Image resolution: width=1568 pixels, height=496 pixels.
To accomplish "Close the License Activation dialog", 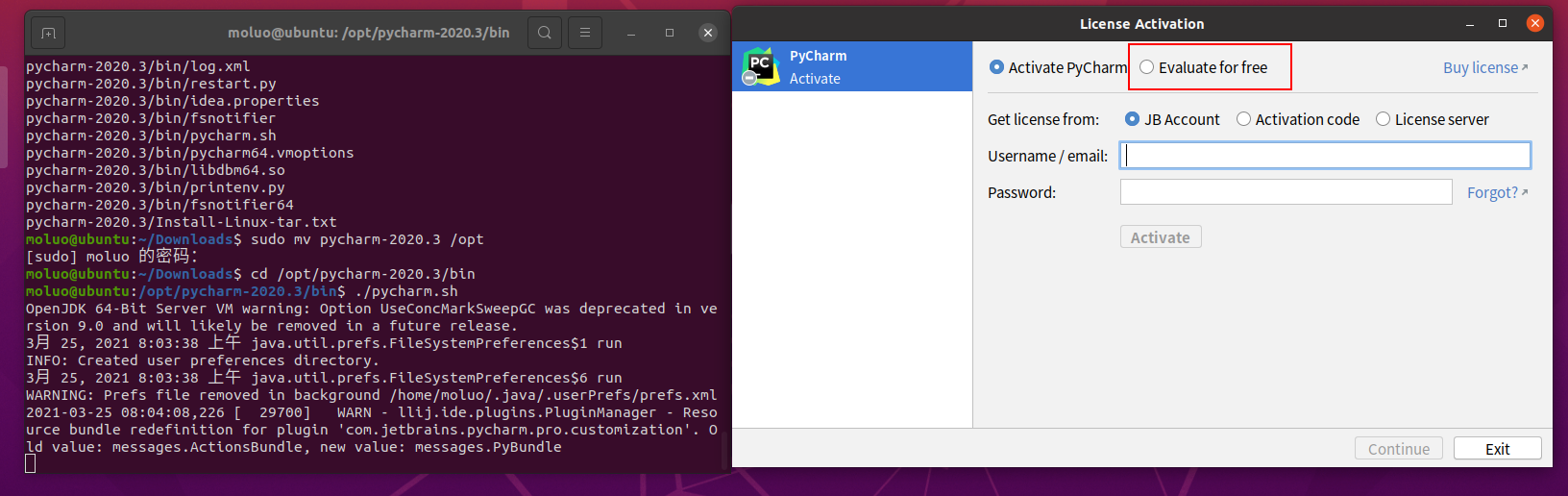I will 1535,23.
